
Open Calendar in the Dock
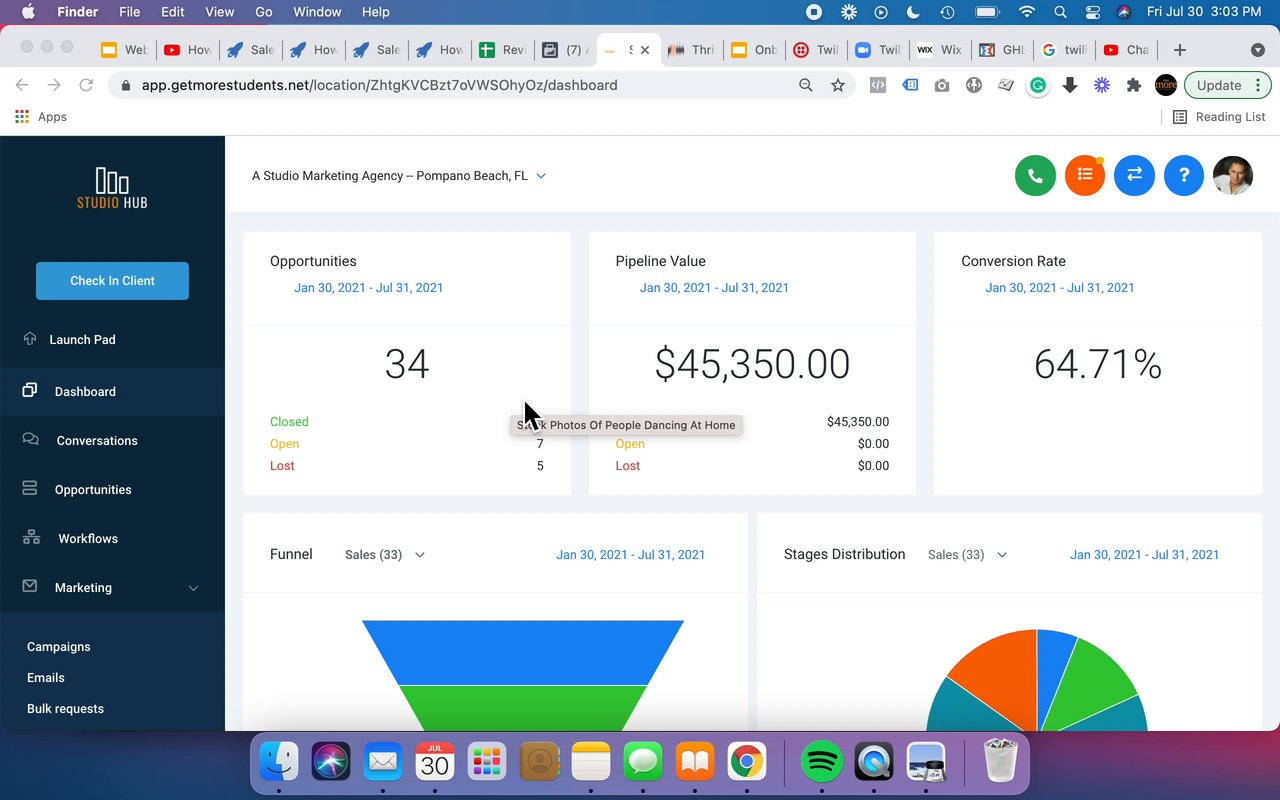click(435, 763)
